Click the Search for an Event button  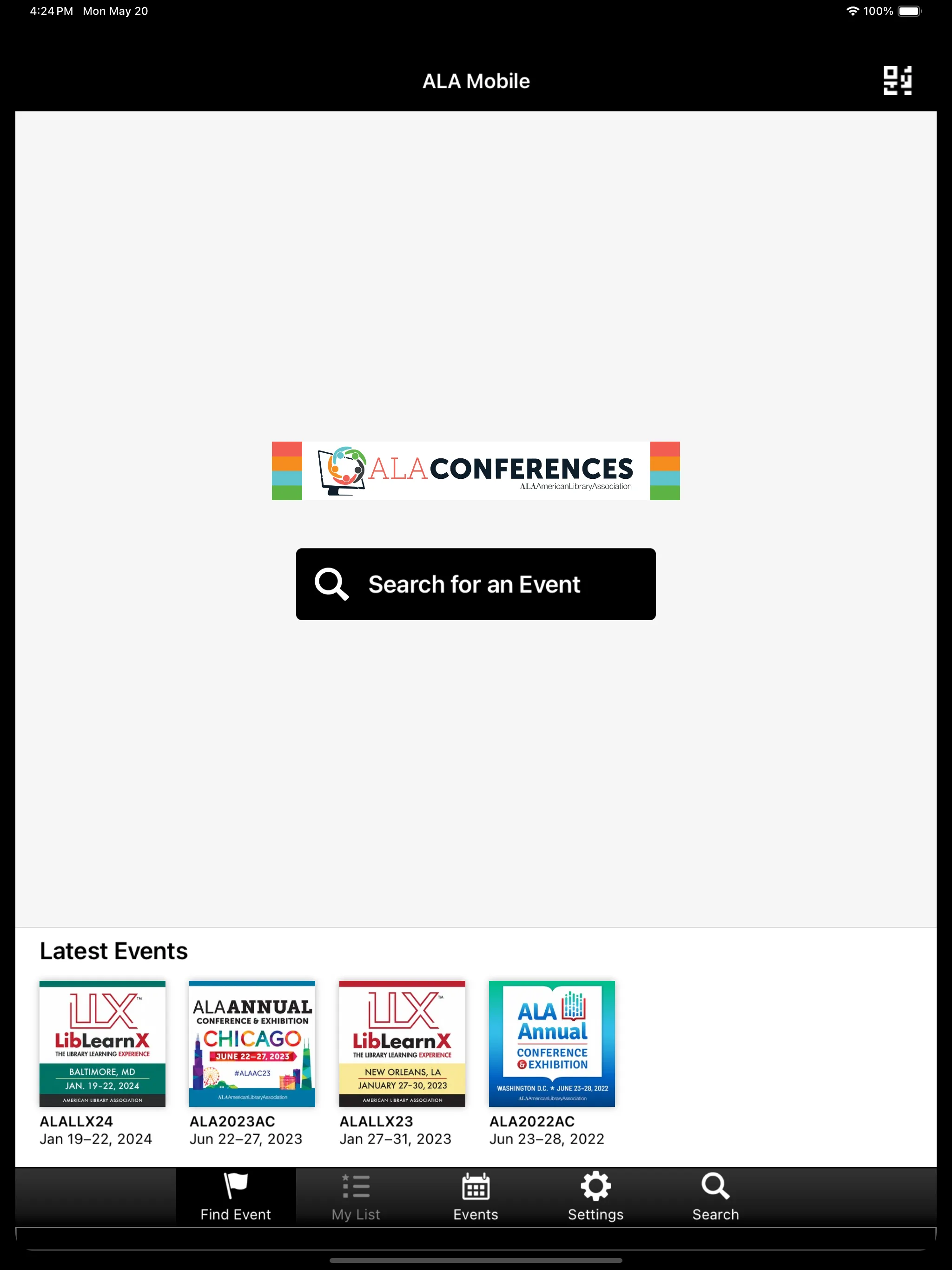[x=476, y=584]
